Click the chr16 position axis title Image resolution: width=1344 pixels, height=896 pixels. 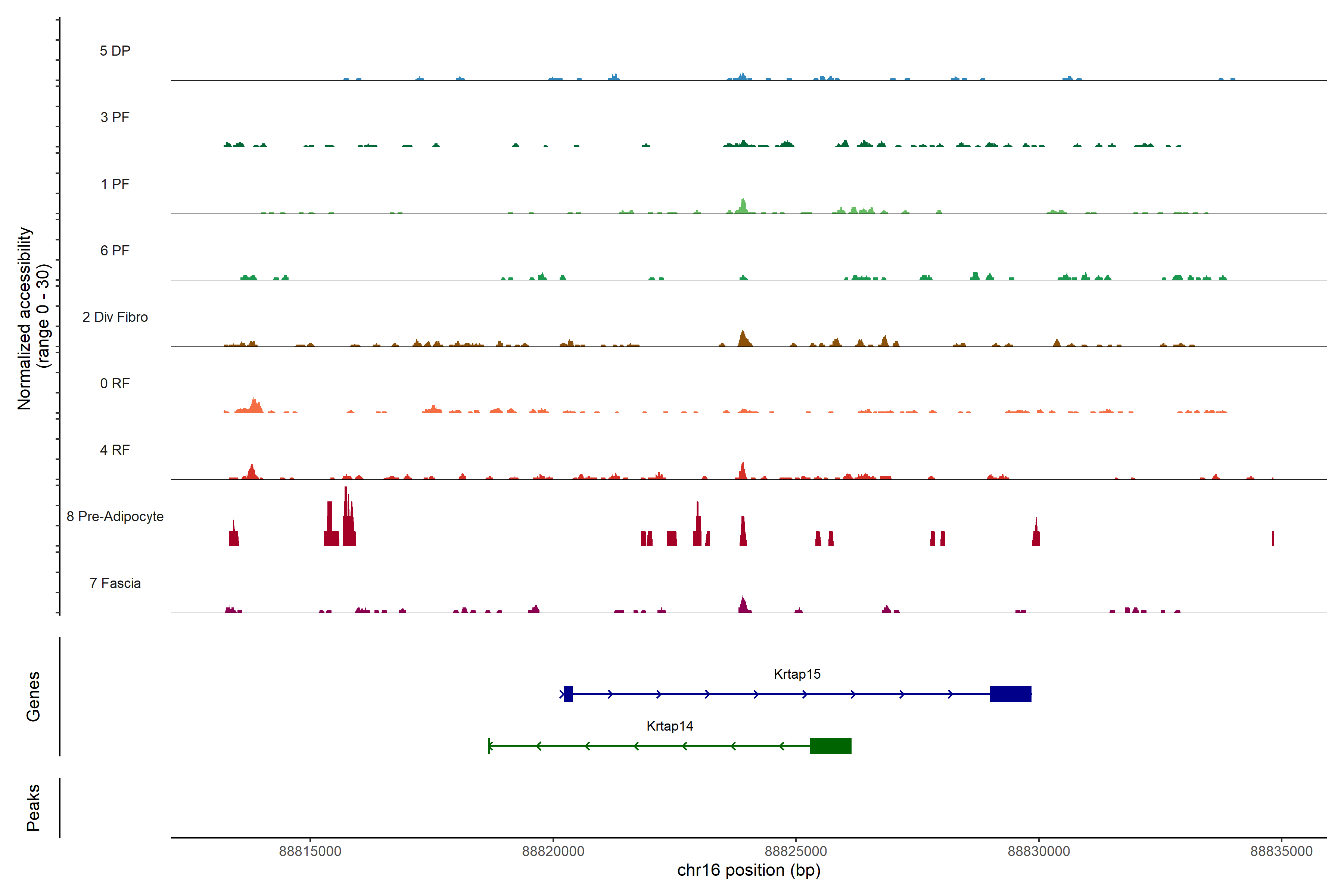(748, 870)
